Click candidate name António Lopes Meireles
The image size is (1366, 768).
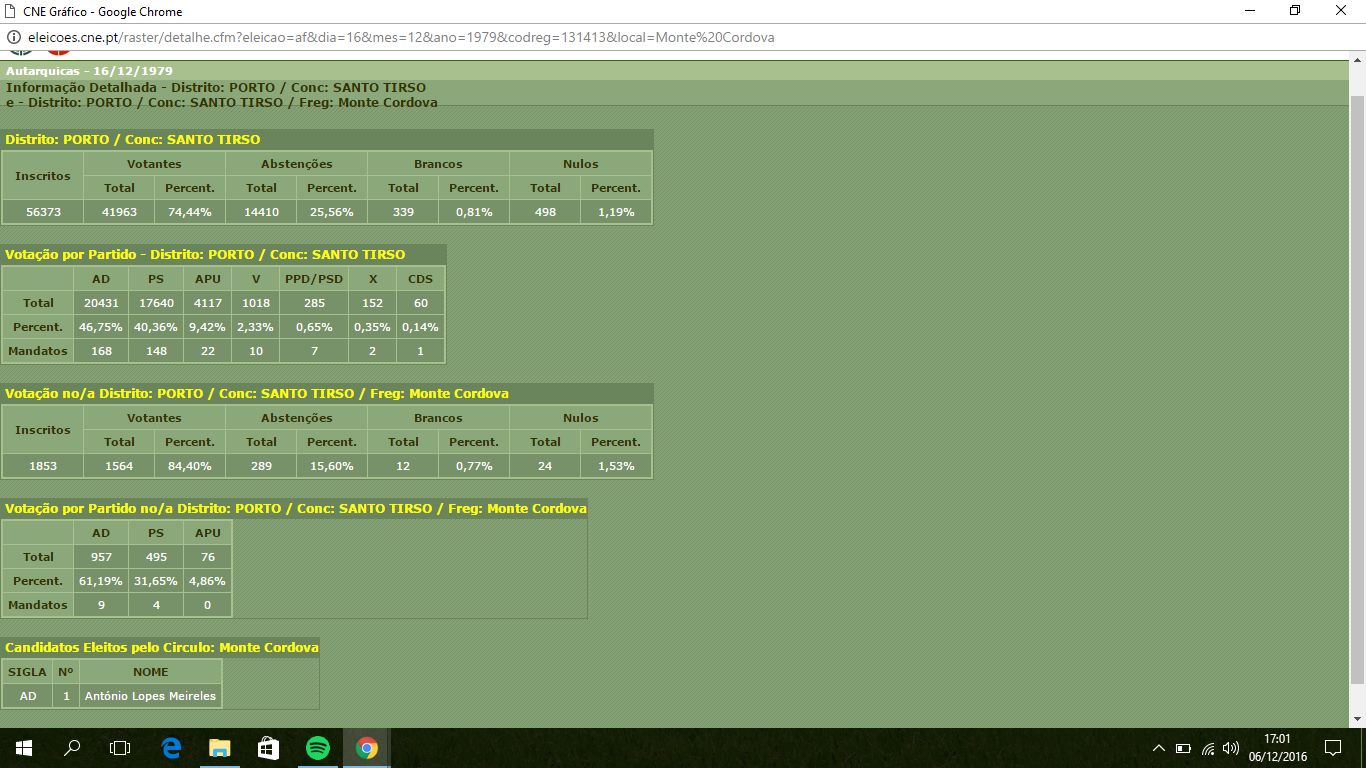[150, 696]
